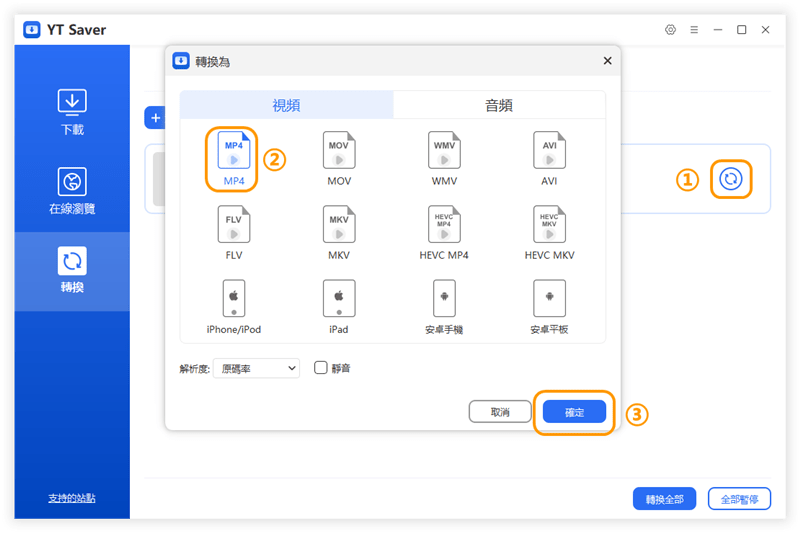Enable the 靜音 mute checkbox
This screenshot has height=533, width=800.
point(321,368)
